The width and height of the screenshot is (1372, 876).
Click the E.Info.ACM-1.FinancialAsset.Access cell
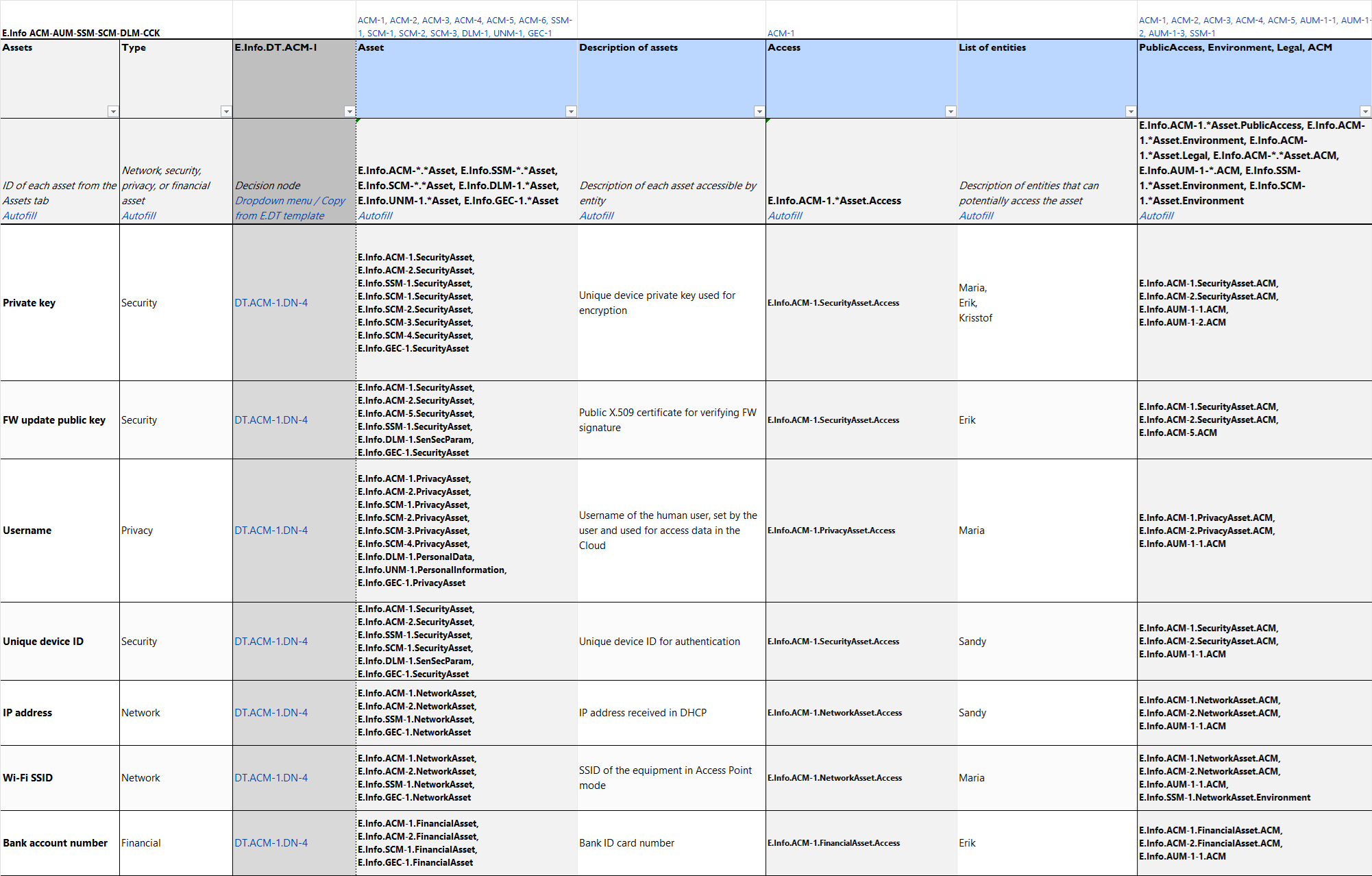tap(833, 843)
